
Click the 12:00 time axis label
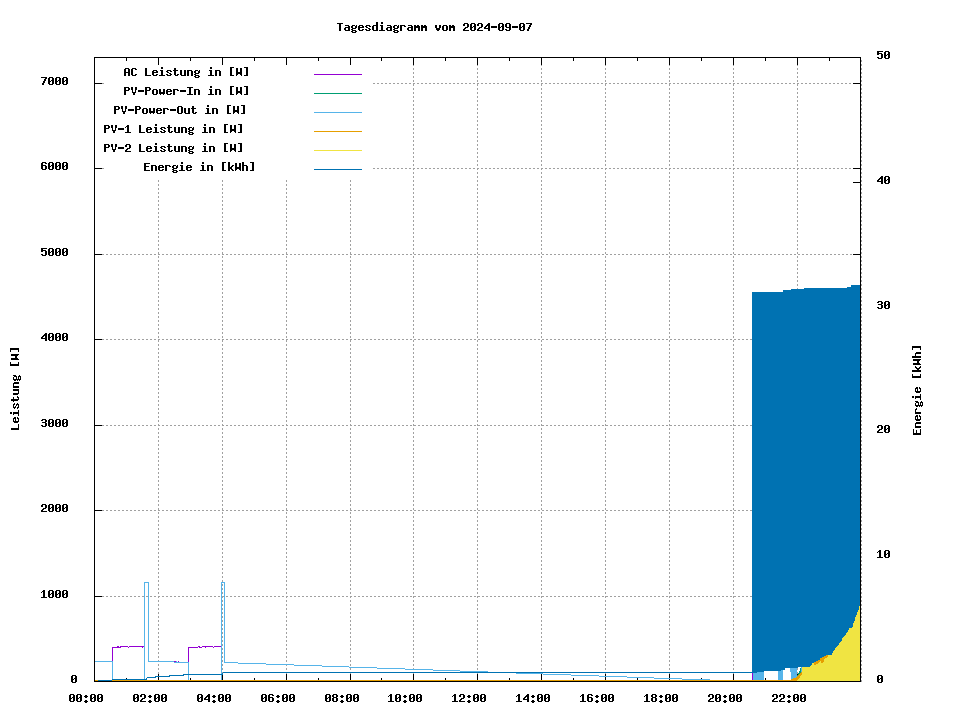point(469,698)
